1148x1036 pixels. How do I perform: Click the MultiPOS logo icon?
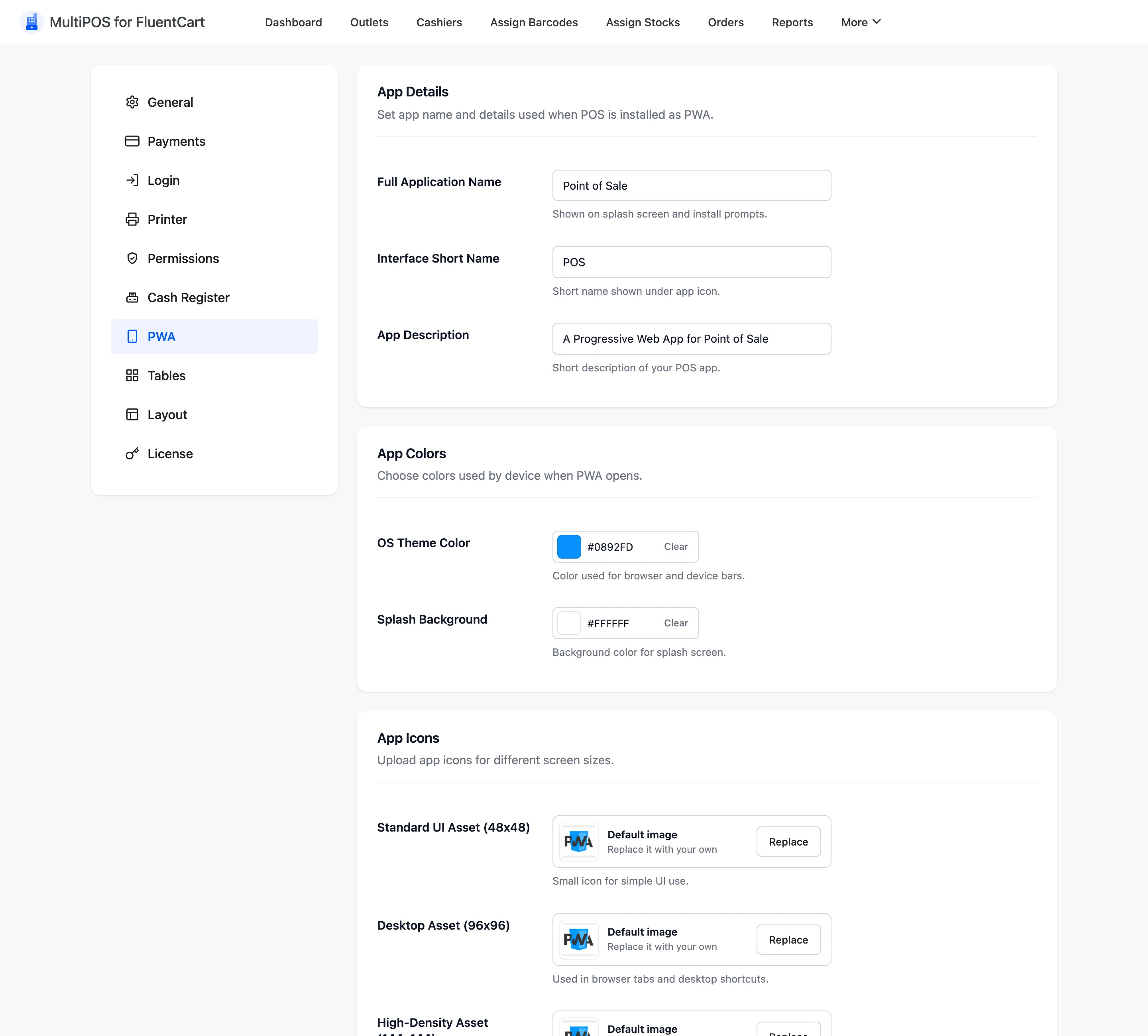32,22
